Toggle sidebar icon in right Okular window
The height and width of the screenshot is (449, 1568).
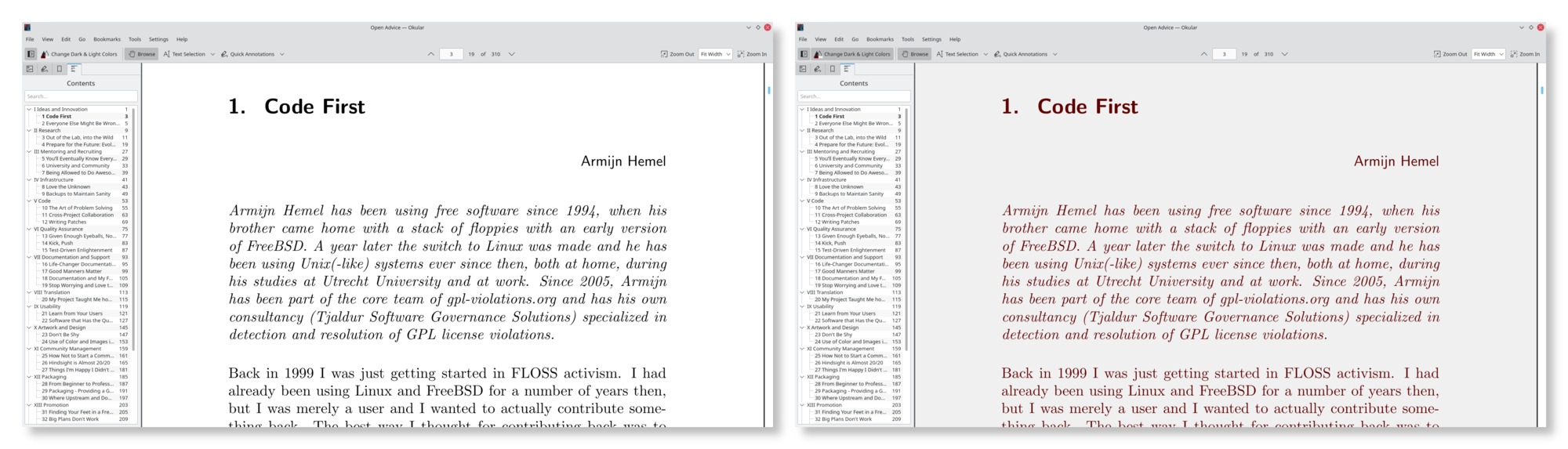(804, 54)
